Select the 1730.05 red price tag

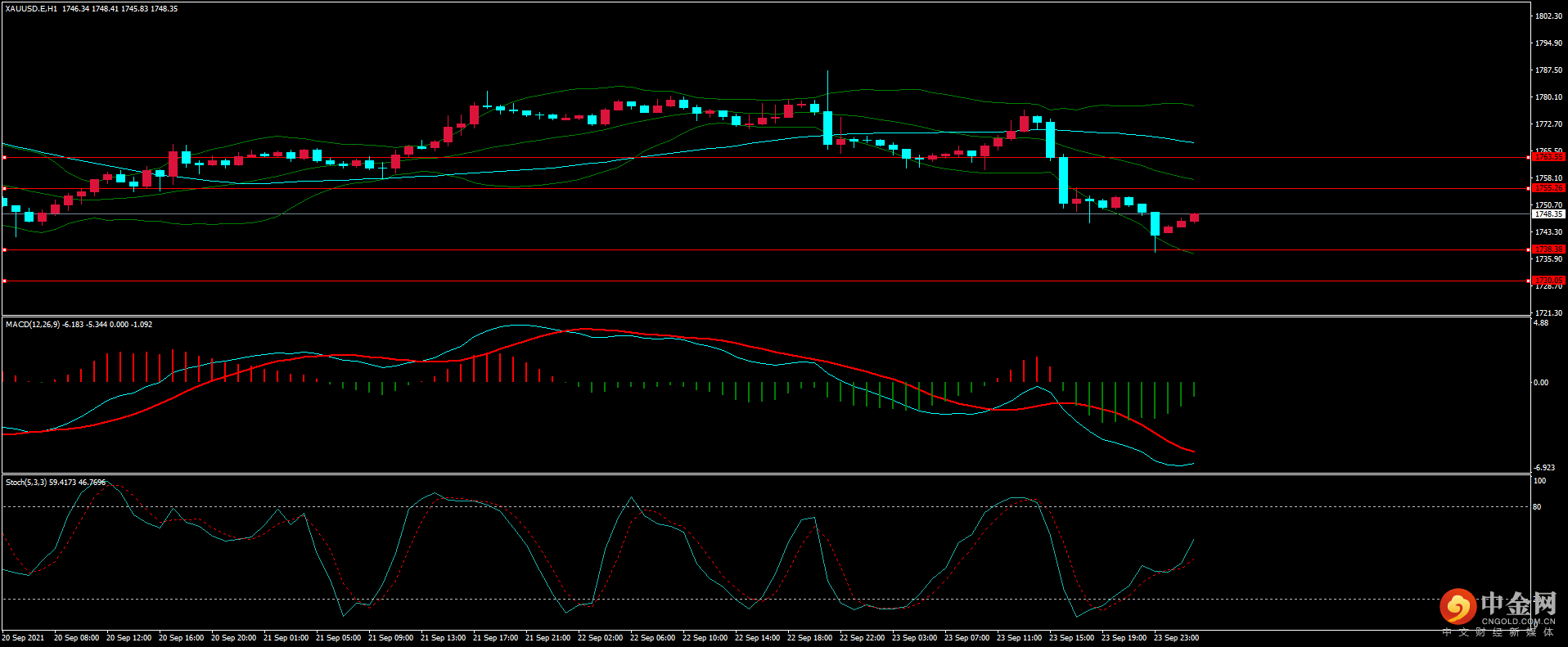click(x=1548, y=281)
